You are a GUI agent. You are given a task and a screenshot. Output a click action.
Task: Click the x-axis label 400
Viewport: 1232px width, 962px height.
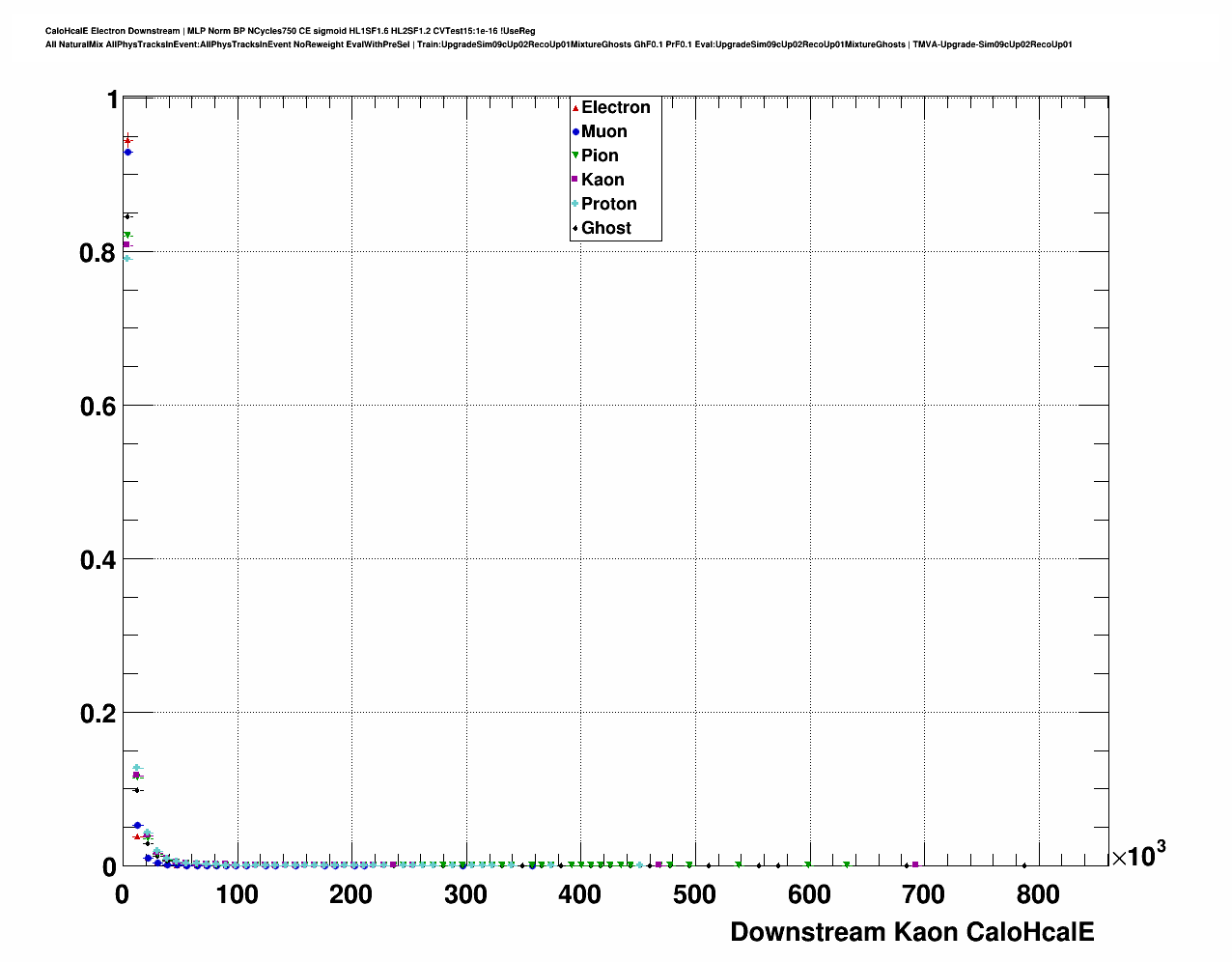coord(579,895)
